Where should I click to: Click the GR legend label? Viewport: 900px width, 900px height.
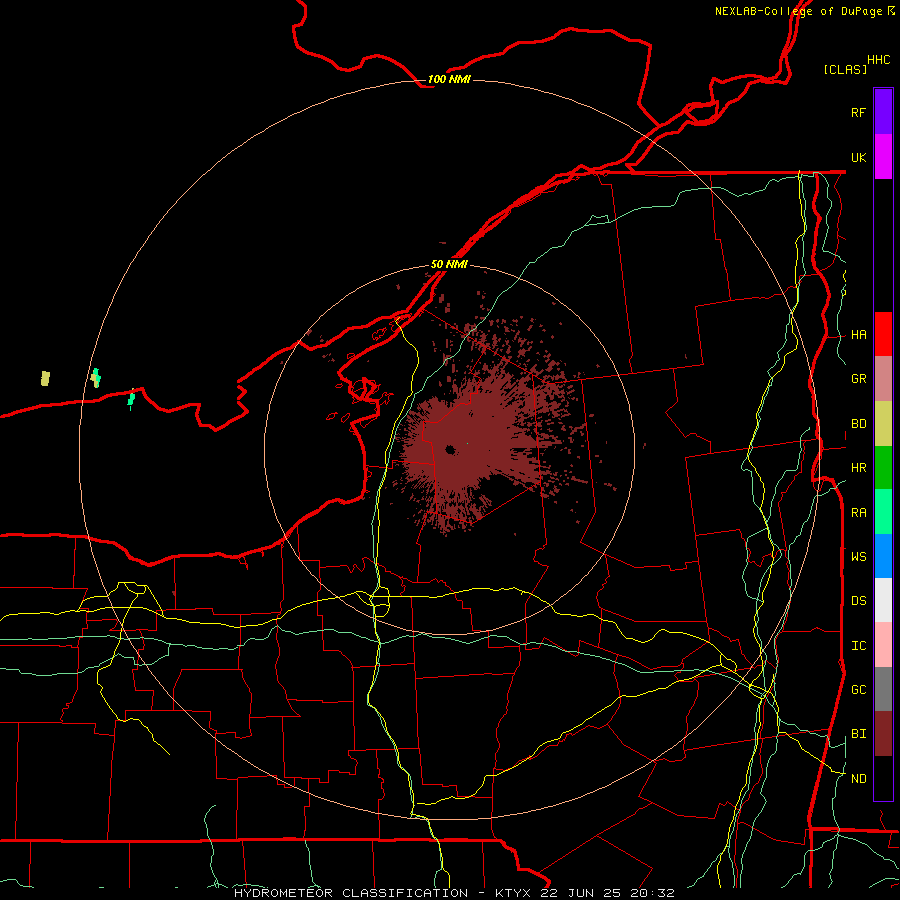[x=858, y=379]
